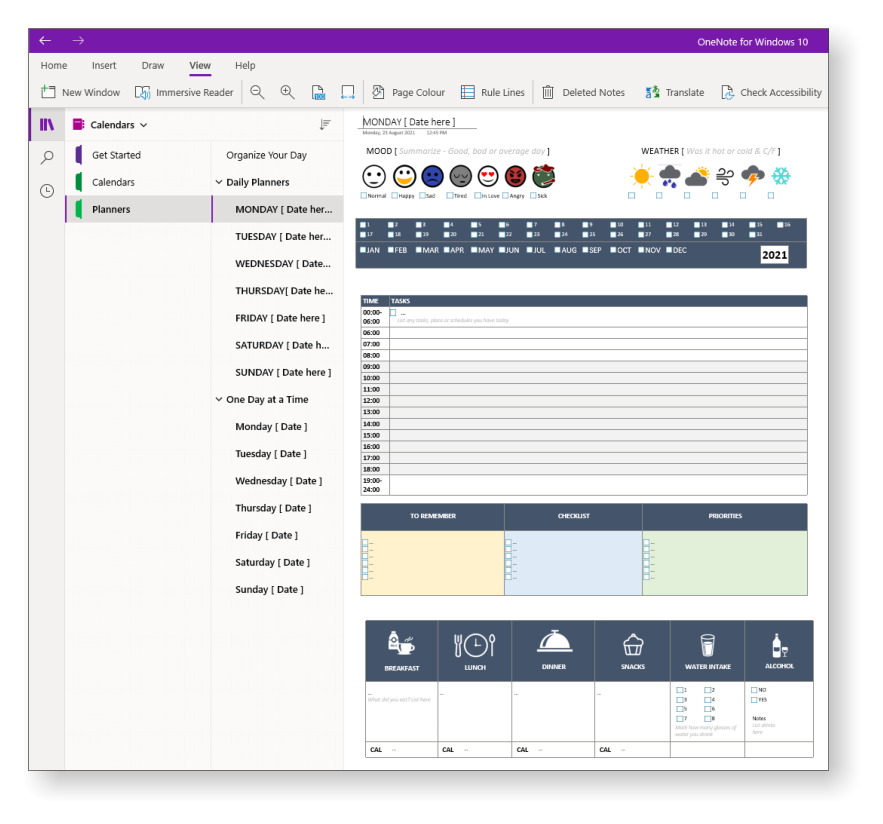Open the TUESDAY [ Date her... page

click(x=278, y=237)
